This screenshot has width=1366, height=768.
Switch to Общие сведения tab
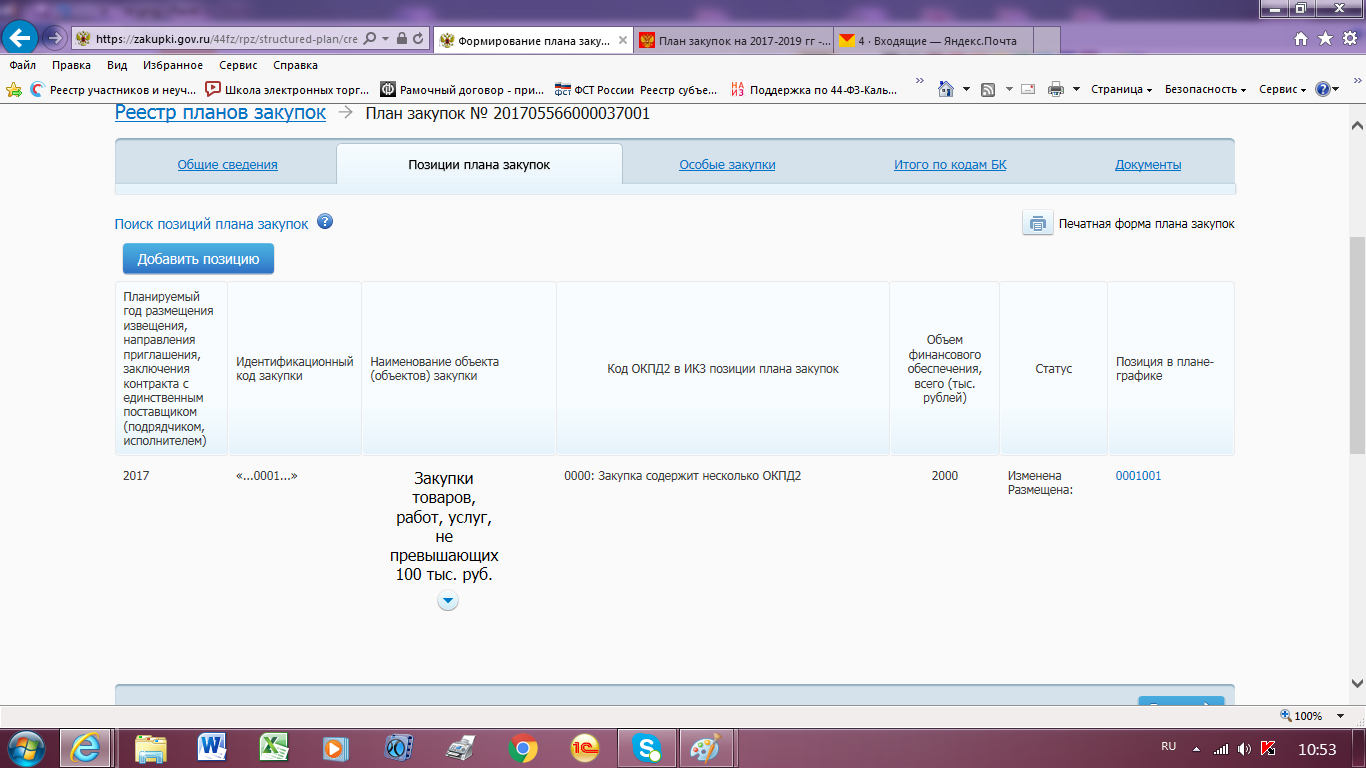227,165
